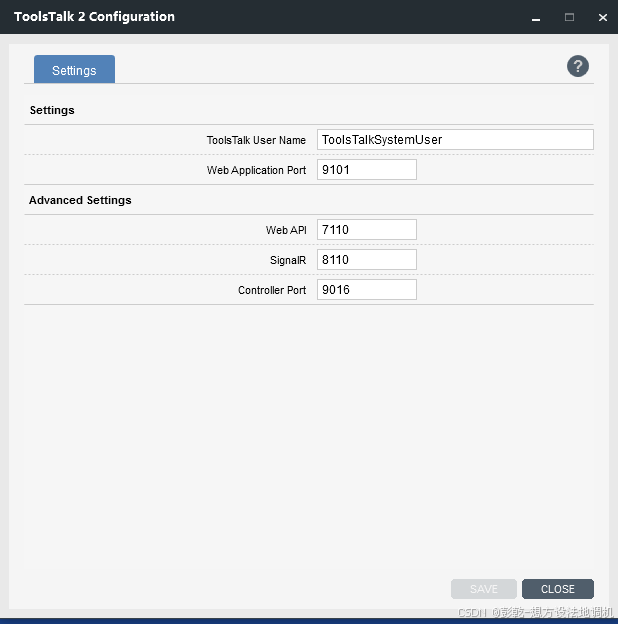Click the Controller Port label
This screenshot has height=624, width=618.
tap(272, 290)
